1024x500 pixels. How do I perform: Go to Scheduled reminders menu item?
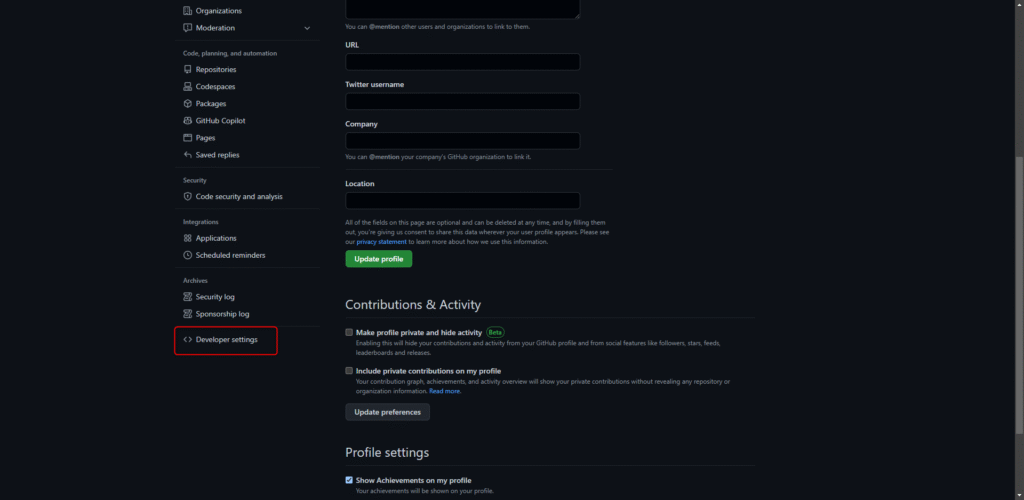230,255
